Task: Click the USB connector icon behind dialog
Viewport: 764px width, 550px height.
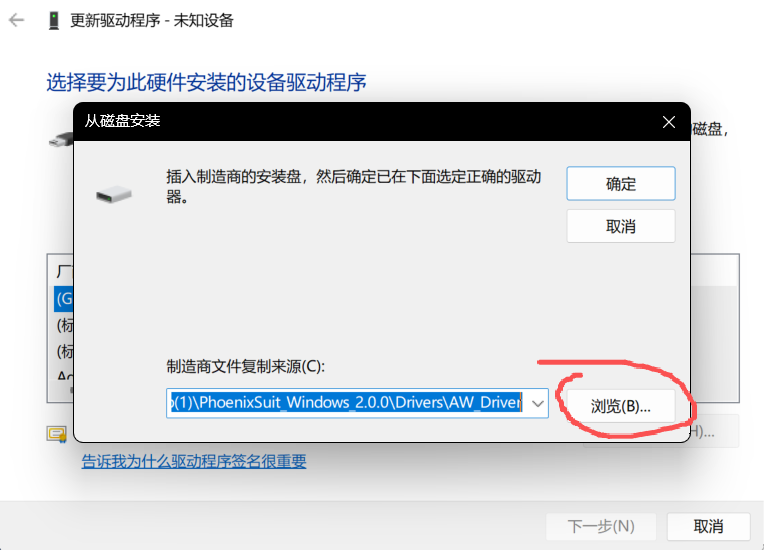Action: (x=61, y=140)
